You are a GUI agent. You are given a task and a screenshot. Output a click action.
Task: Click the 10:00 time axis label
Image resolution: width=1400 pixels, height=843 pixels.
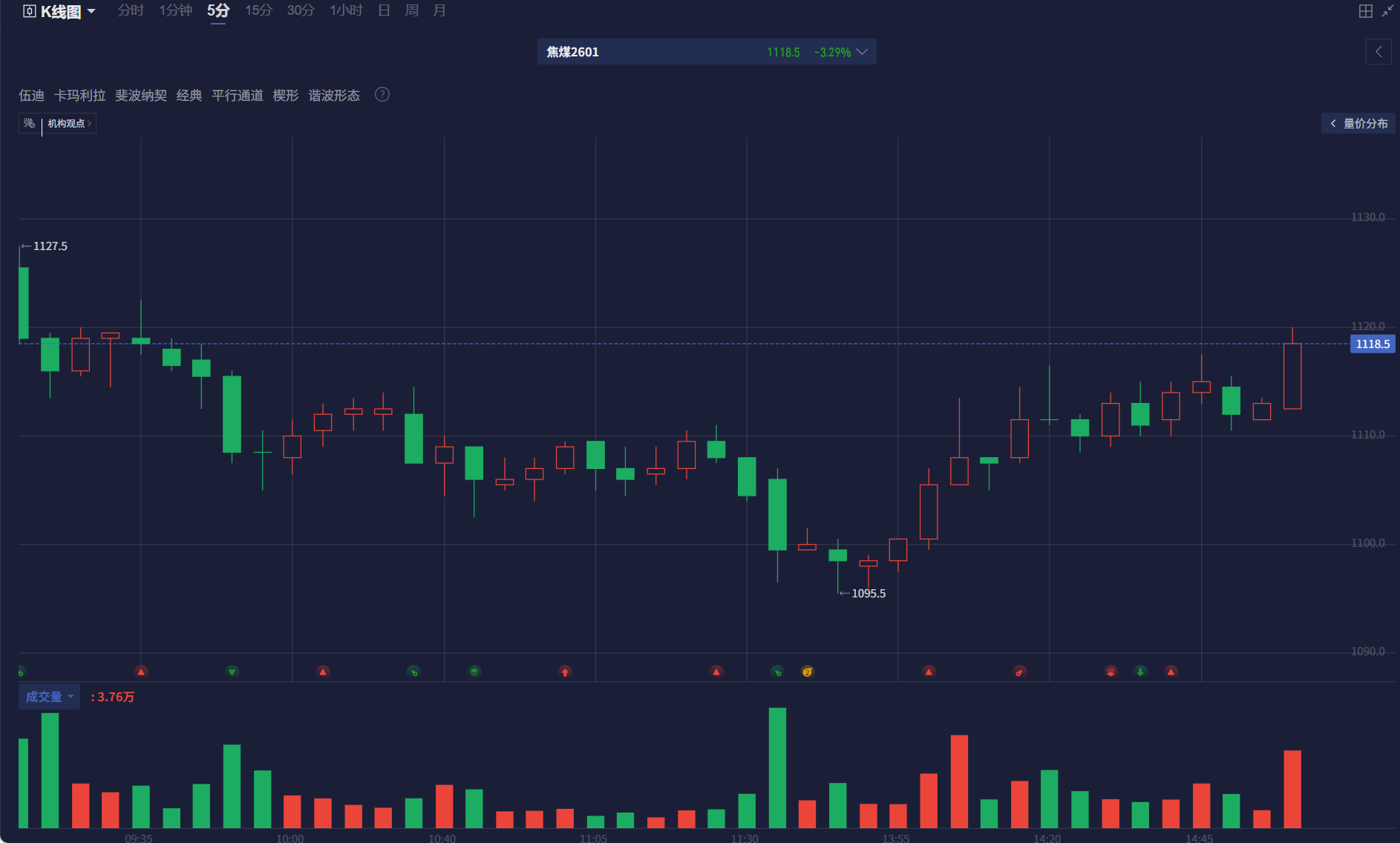click(290, 838)
